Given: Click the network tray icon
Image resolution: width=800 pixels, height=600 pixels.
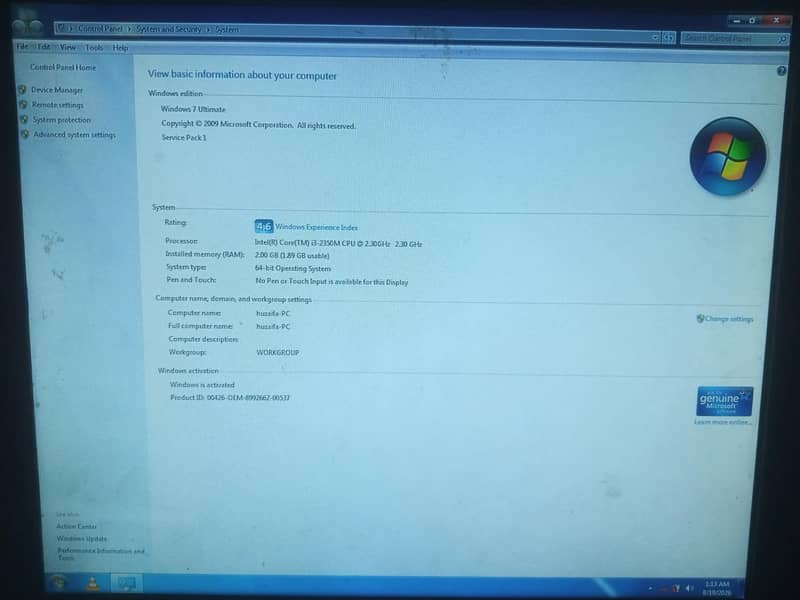Looking at the screenshot, I should [x=677, y=588].
